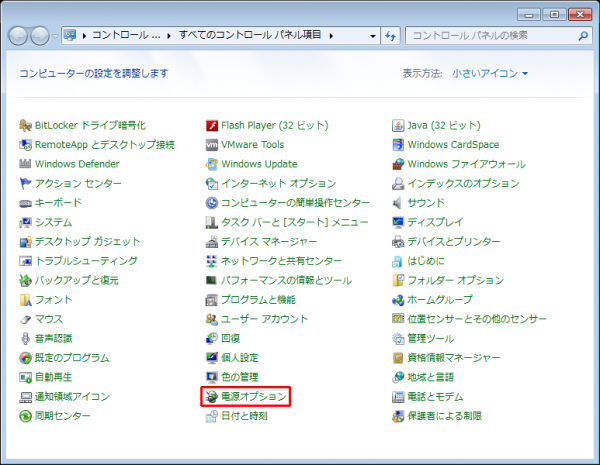Click the アクション センター flag icon
Image resolution: width=600 pixels, height=465 pixels.
click(25, 183)
